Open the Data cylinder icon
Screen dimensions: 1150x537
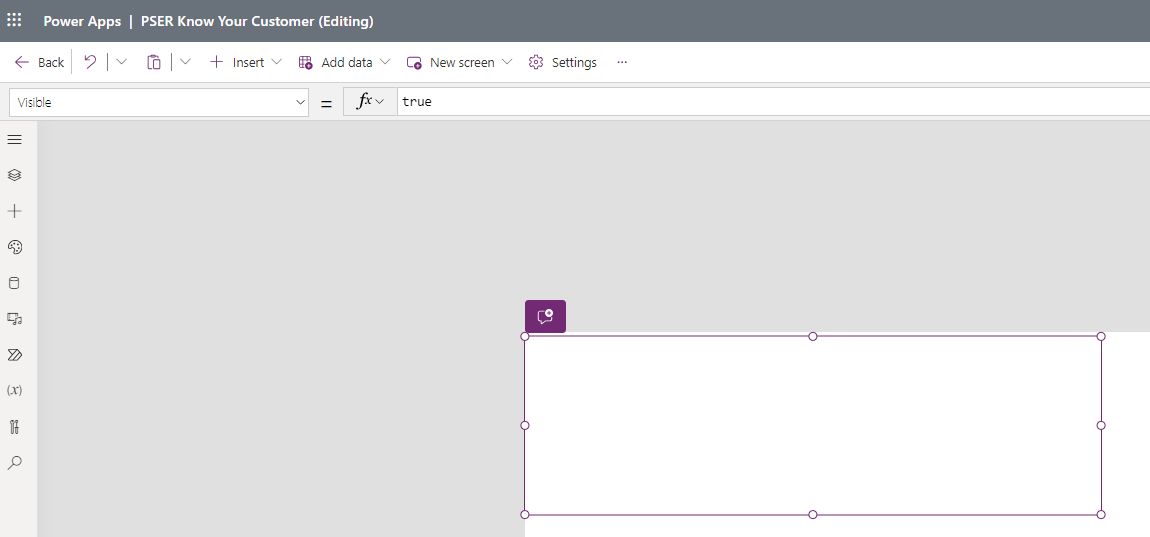(14, 283)
